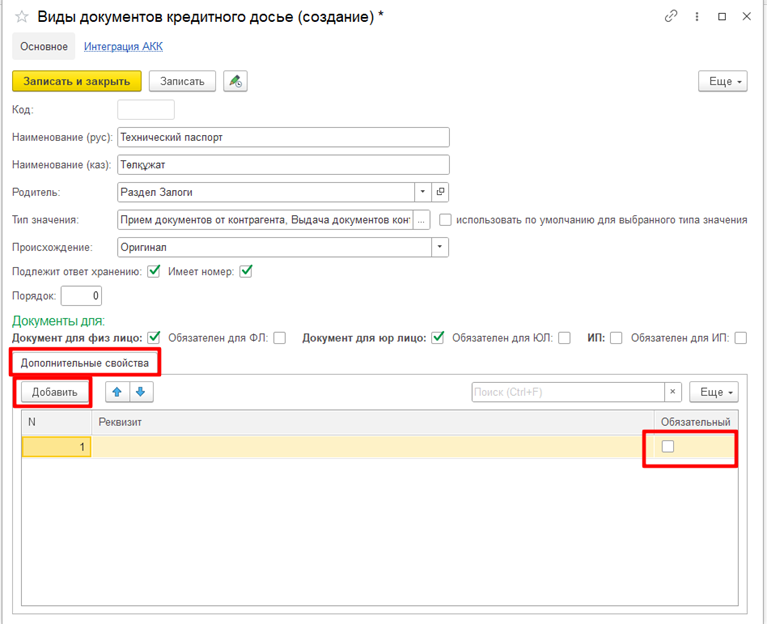Image resolution: width=767 pixels, height=624 pixels.
Task: Open Тип значения selection ellipsis button
Action: (421, 220)
